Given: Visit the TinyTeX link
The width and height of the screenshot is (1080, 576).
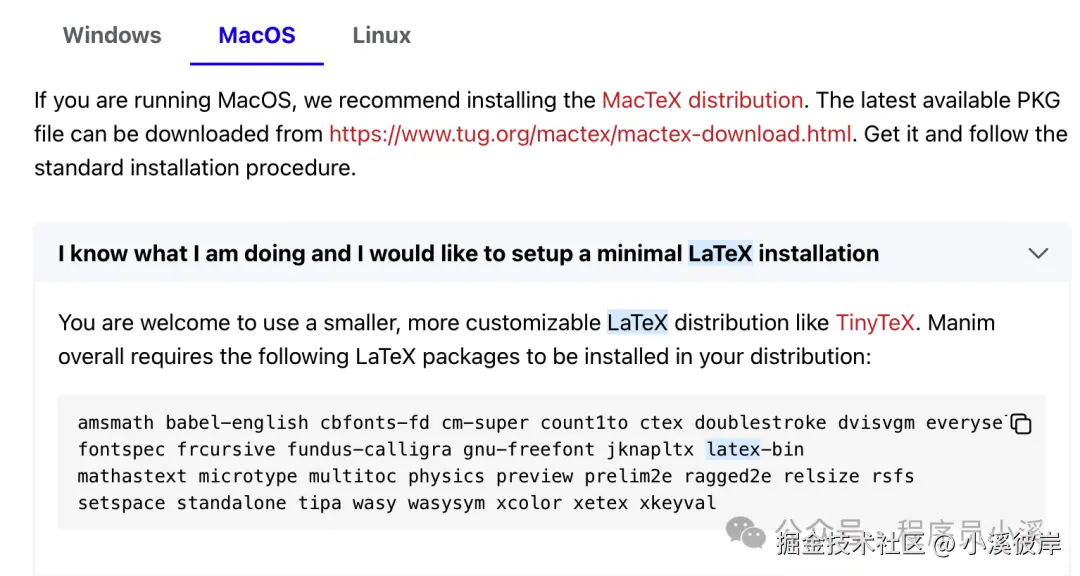Looking at the screenshot, I should (x=875, y=323).
